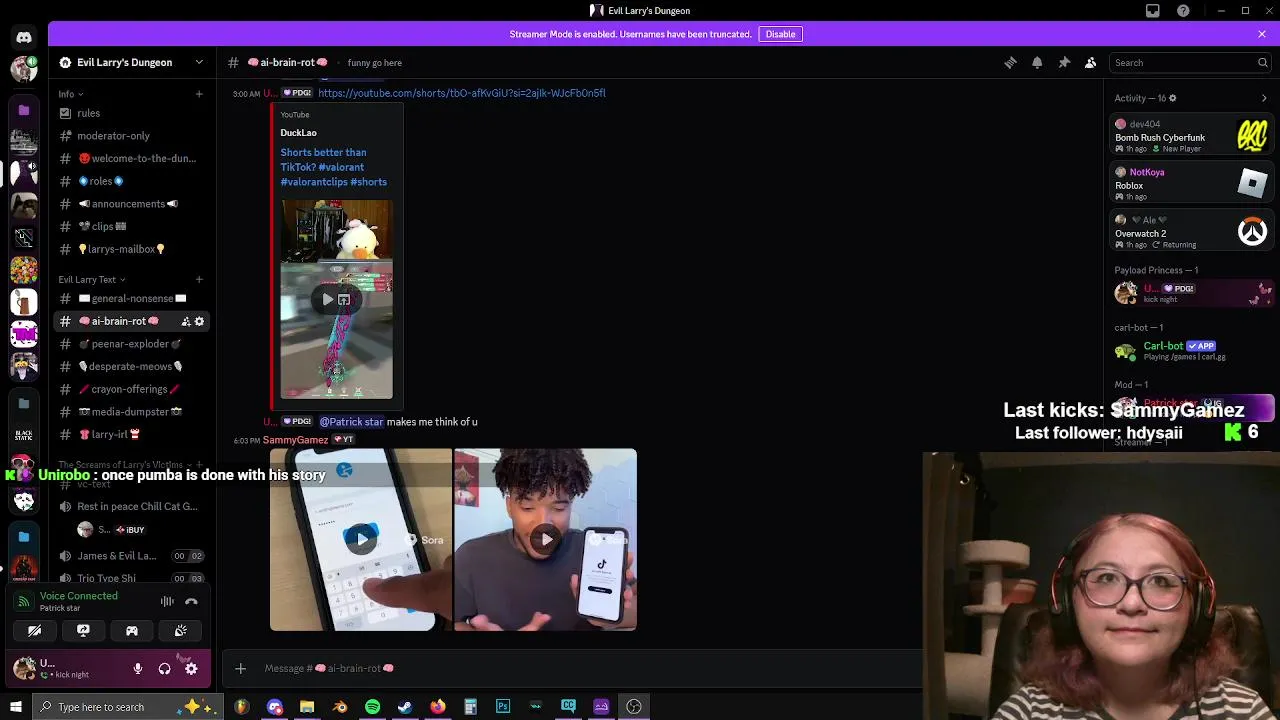1280x720 pixels.
Task: Mute the microphone
Action: click(x=138, y=669)
